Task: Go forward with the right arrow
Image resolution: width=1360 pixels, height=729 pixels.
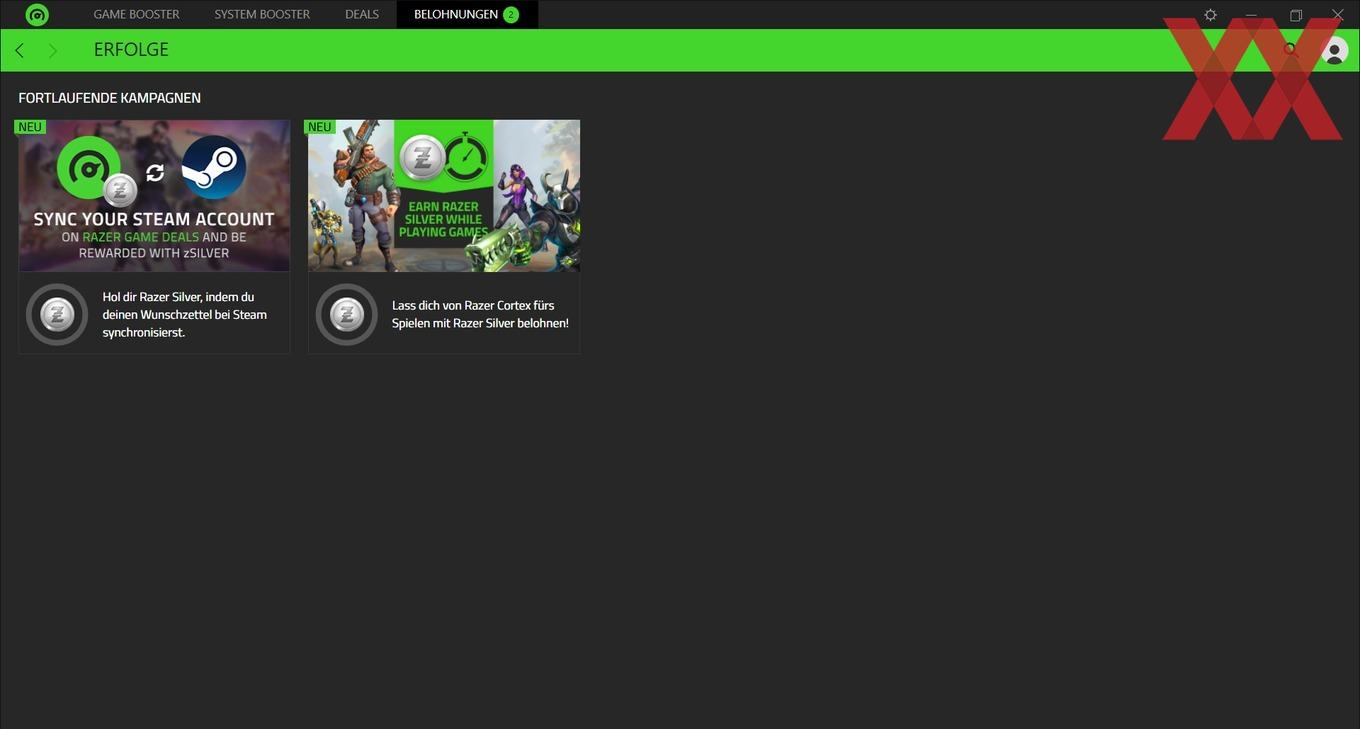Action: [x=52, y=50]
